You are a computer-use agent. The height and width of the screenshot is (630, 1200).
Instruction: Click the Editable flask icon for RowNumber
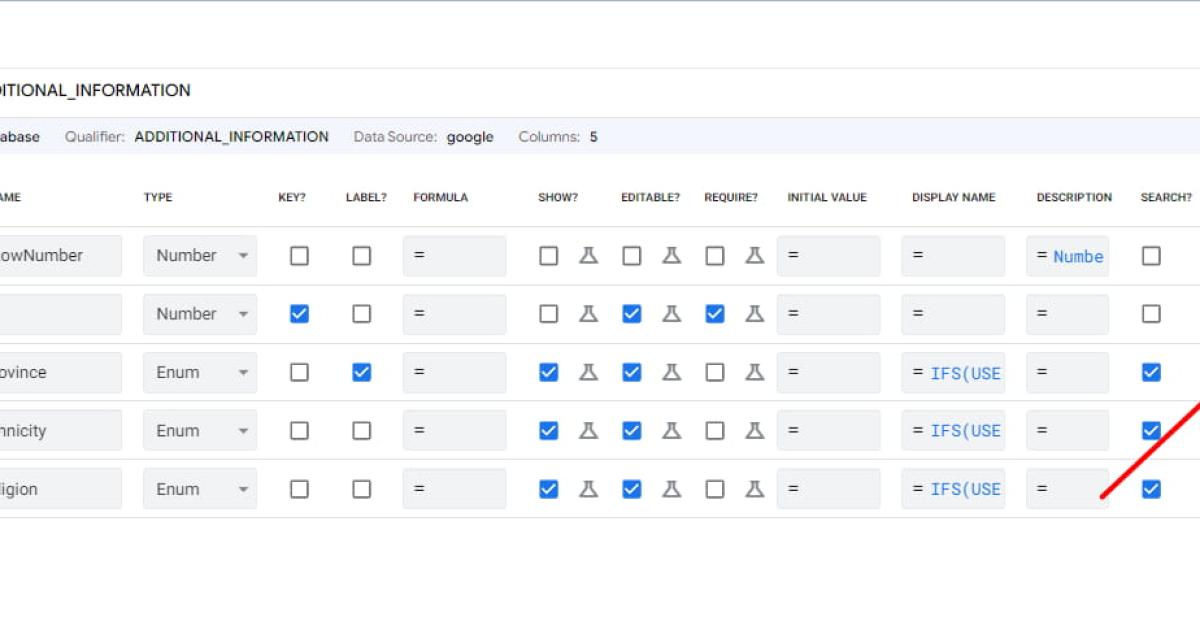click(671, 255)
